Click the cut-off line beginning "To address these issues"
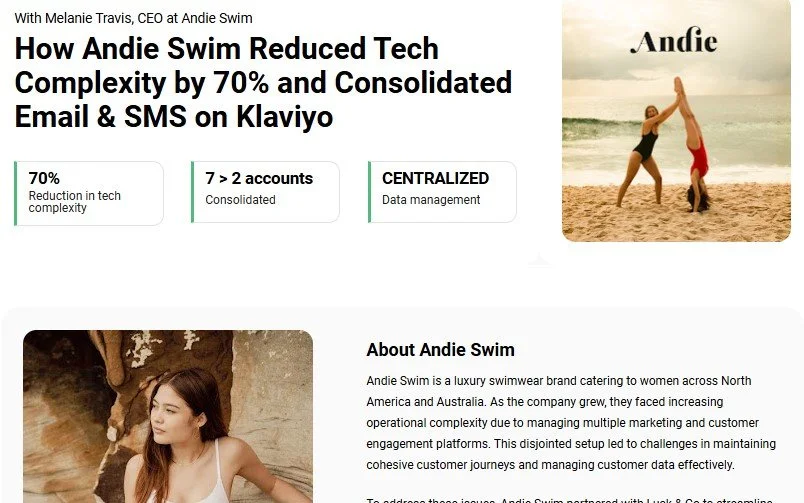Image resolution: width=804 pixels, height=503 pixels. pyautogui.click(x=569, y=500)
